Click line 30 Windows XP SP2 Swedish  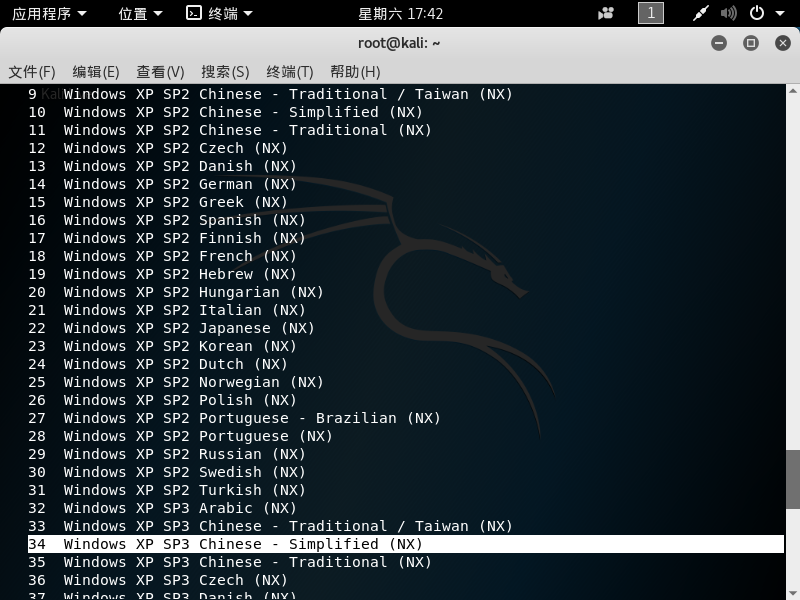[x=167, y=472]
